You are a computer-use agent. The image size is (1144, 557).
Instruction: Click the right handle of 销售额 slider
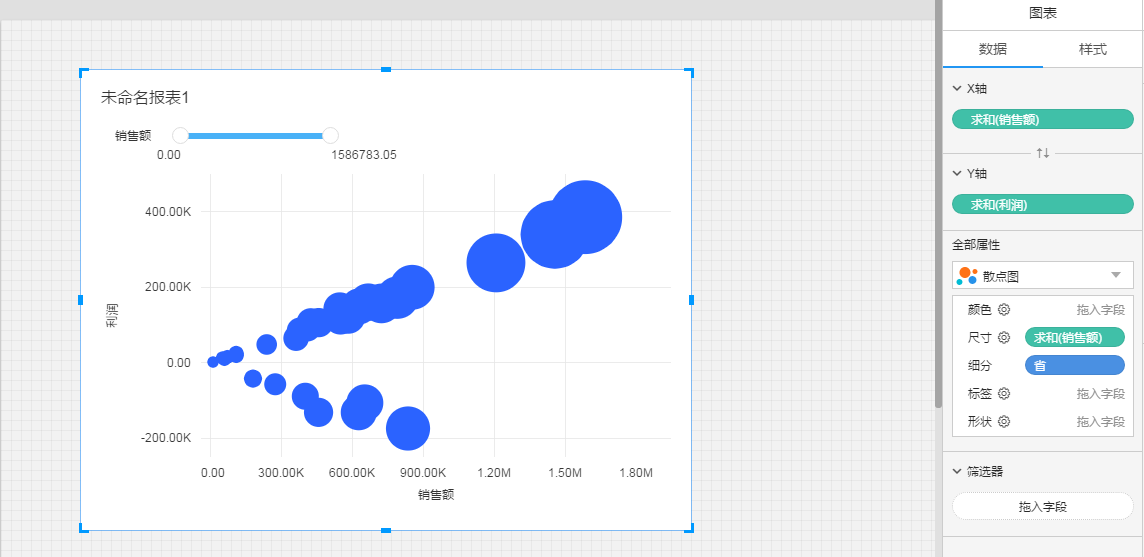[x=331, y=135]
